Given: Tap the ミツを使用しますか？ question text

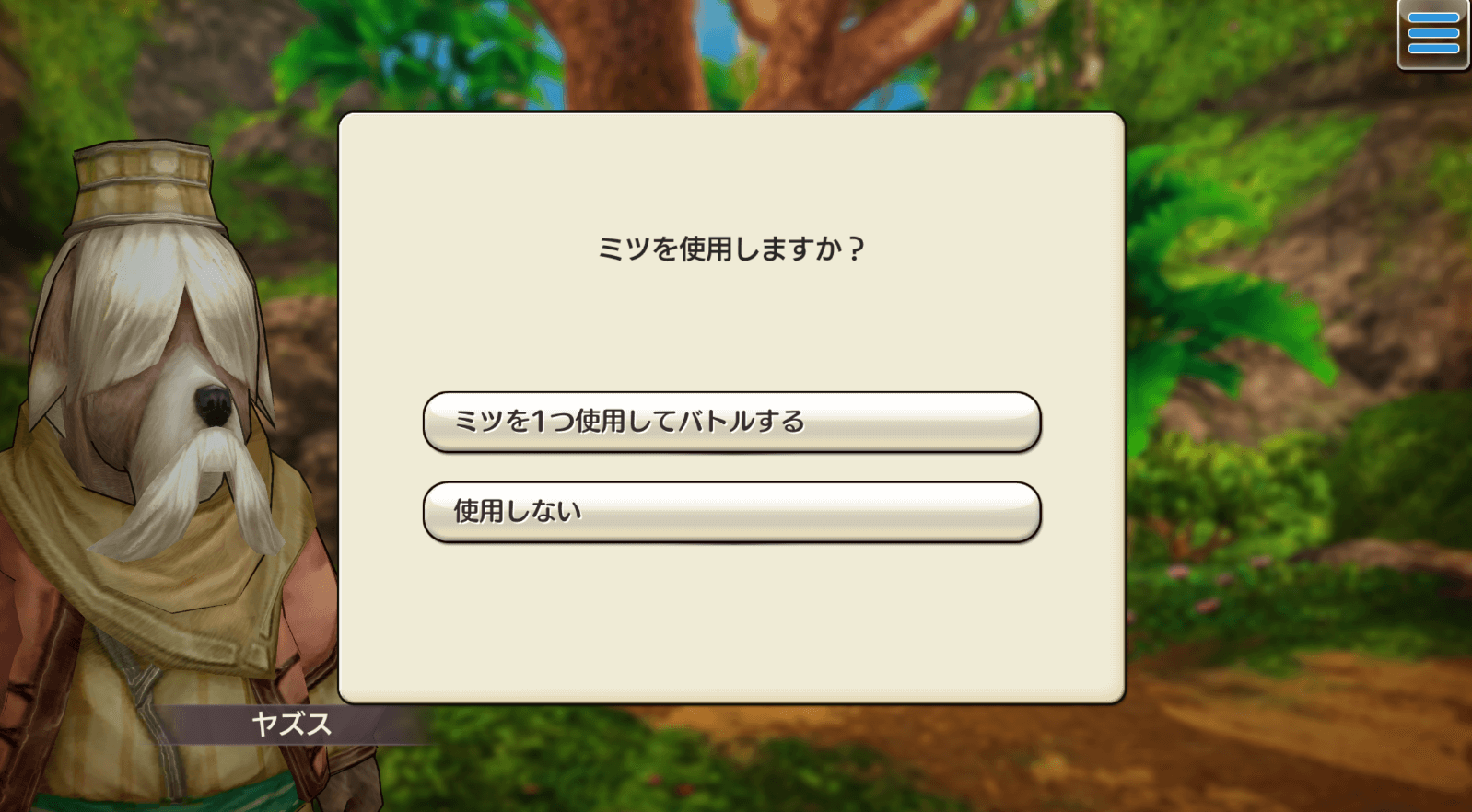Looking at the screenshot, I should [731, 249].
